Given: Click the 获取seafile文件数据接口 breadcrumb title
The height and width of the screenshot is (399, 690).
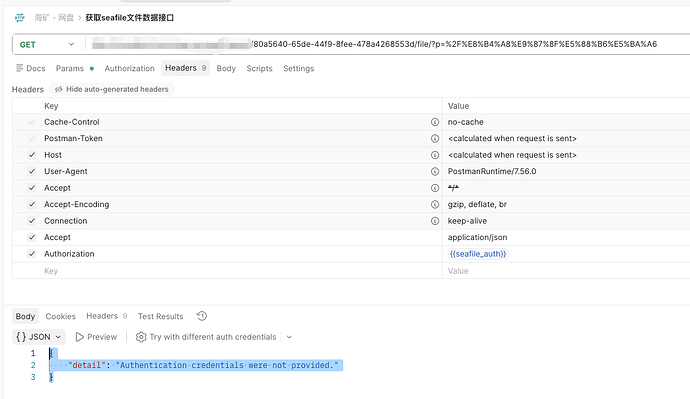Looking at the screenshot, I should [x=130, y=18].
